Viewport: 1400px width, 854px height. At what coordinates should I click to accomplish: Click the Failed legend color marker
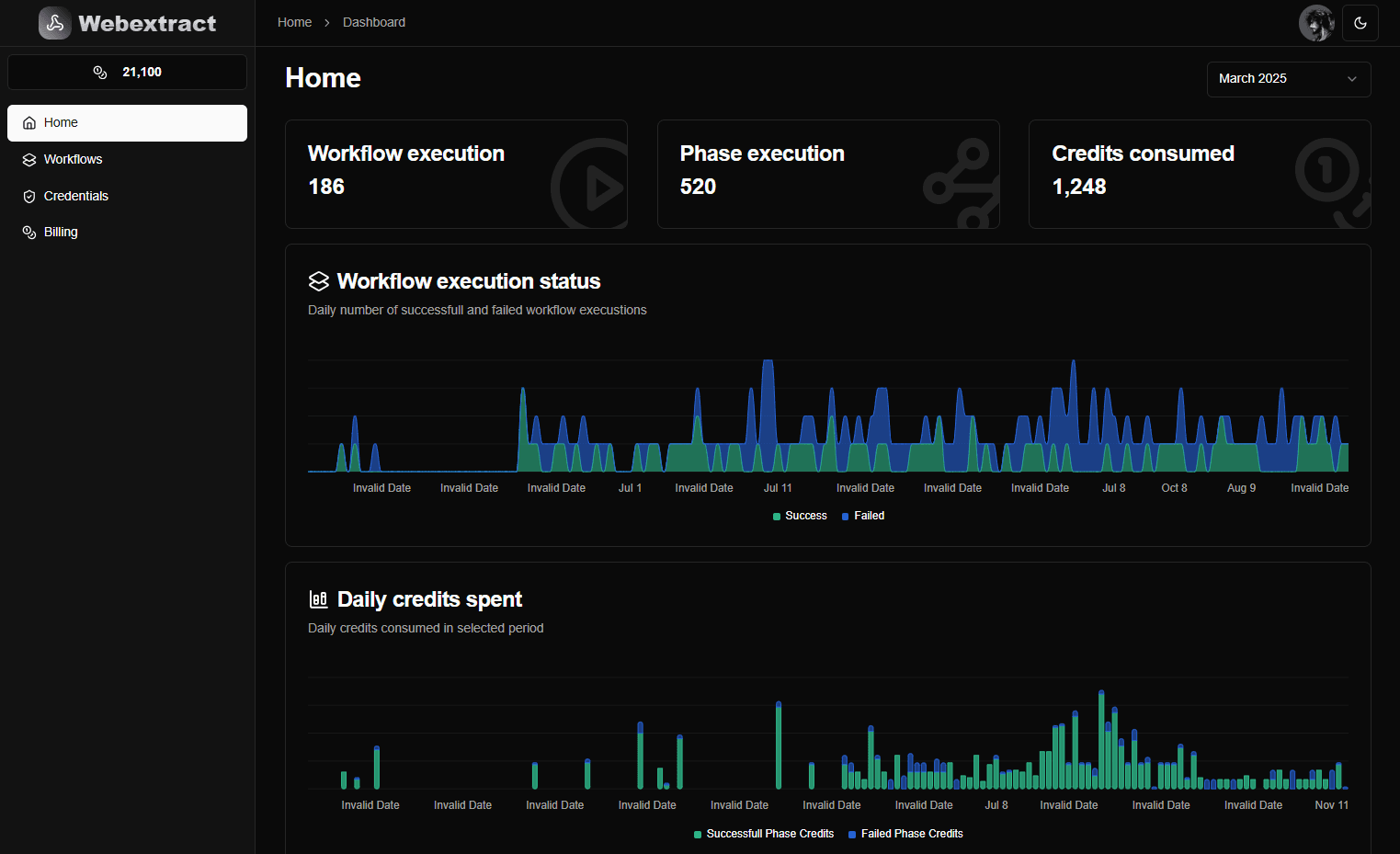coord(846,517)
